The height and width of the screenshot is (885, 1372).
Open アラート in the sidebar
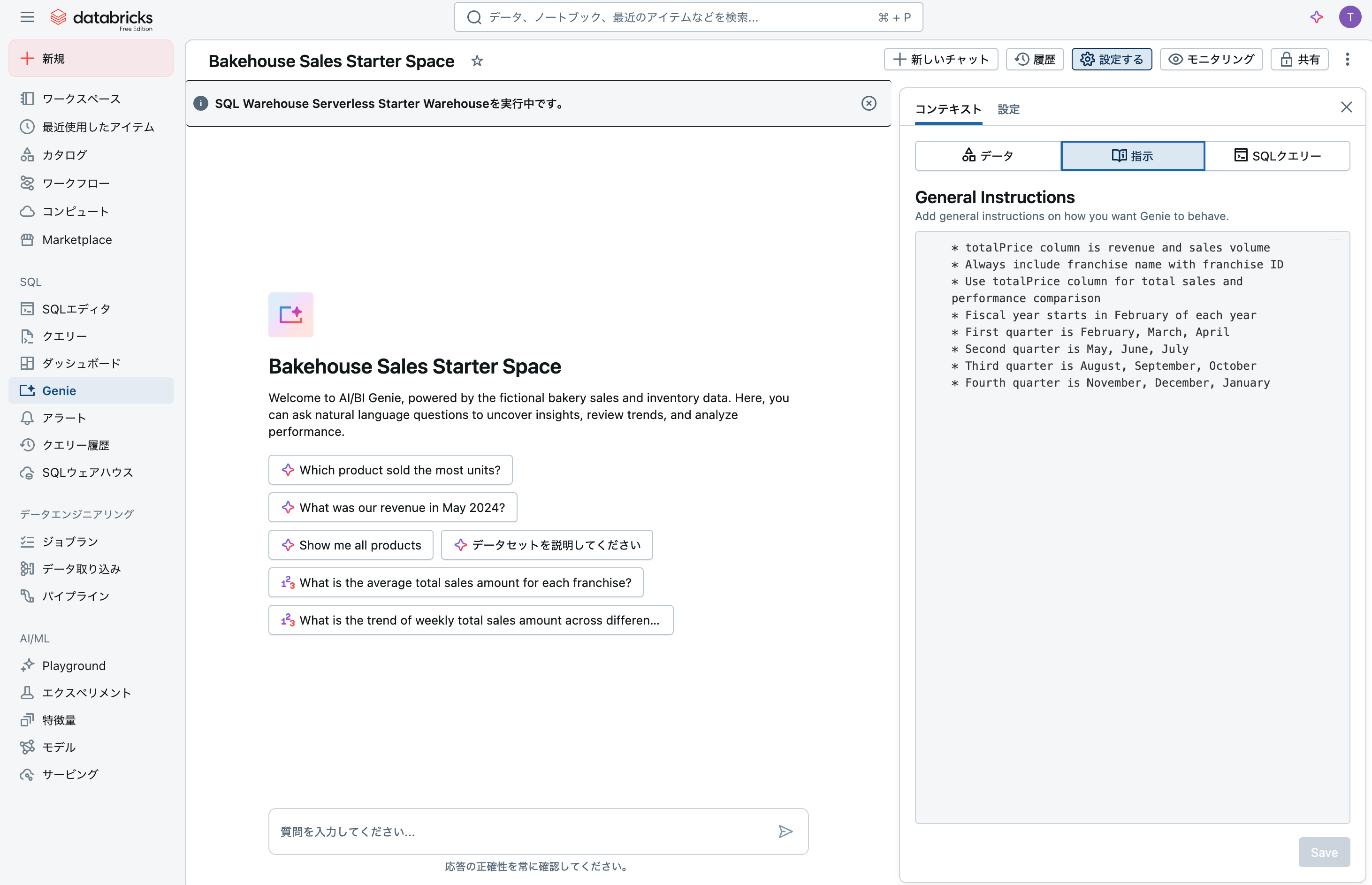91,418
